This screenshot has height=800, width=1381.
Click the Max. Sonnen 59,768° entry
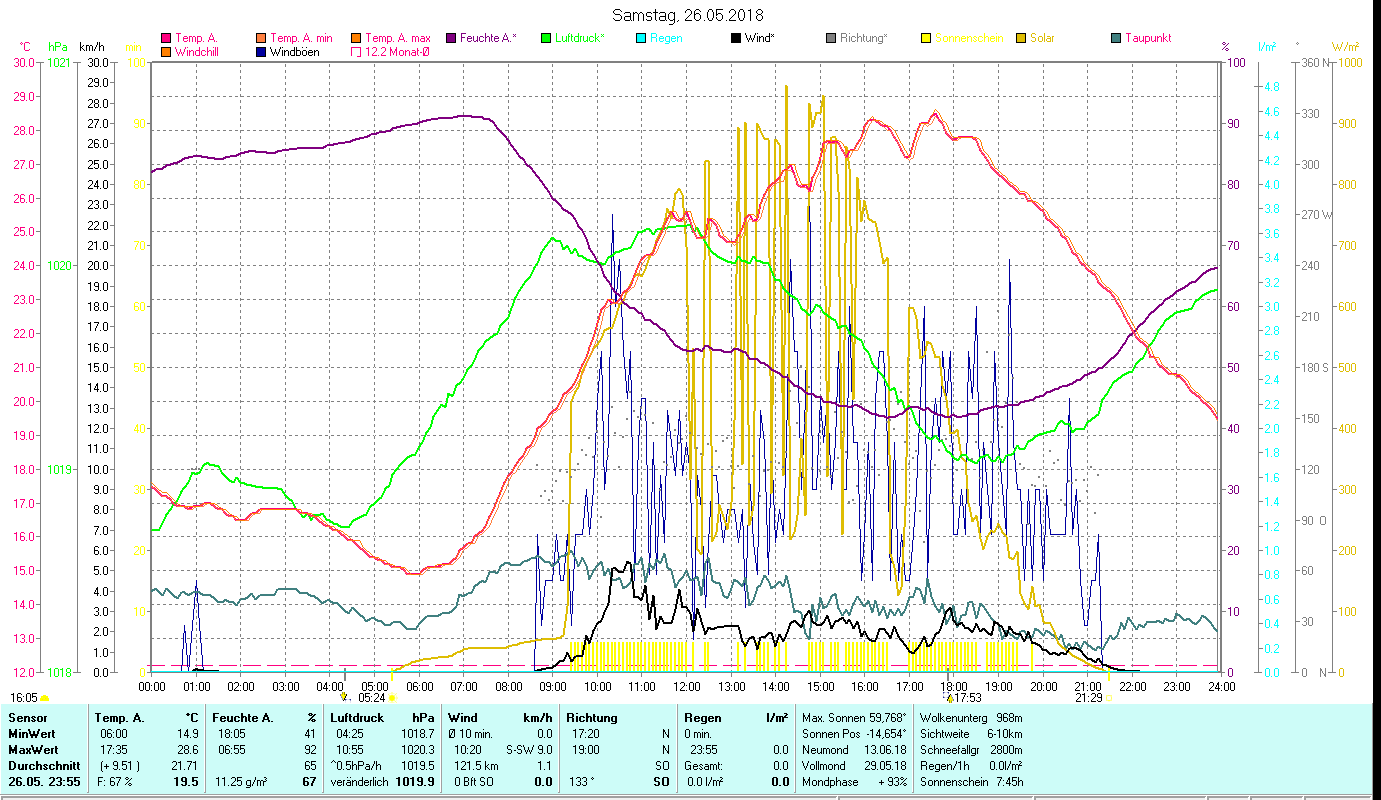point(854,718)
